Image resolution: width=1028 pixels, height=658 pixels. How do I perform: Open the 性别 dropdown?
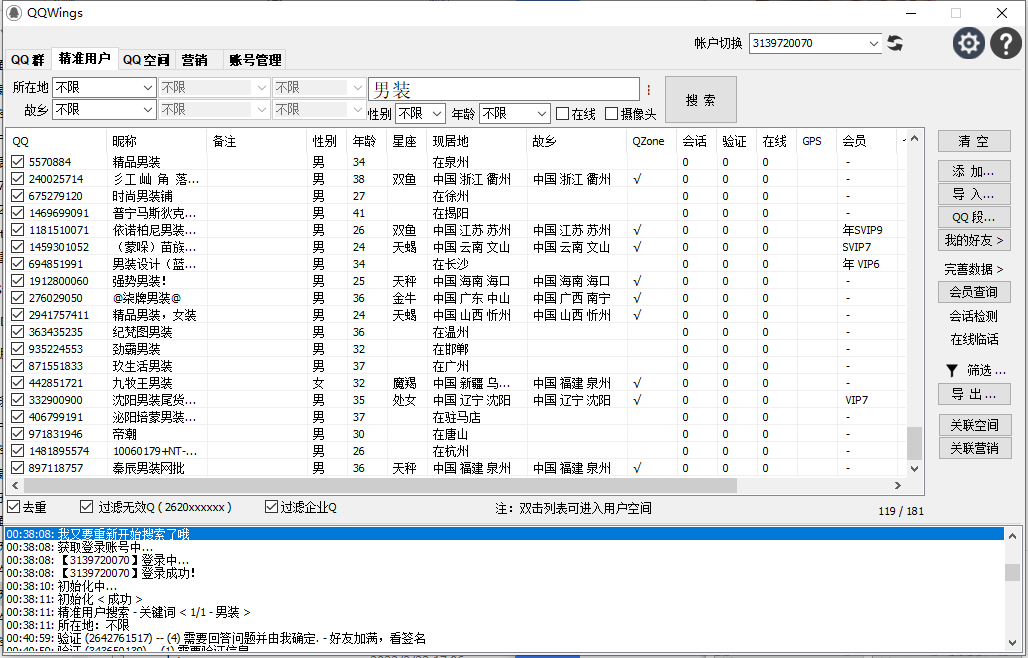(x=420, y=113)
